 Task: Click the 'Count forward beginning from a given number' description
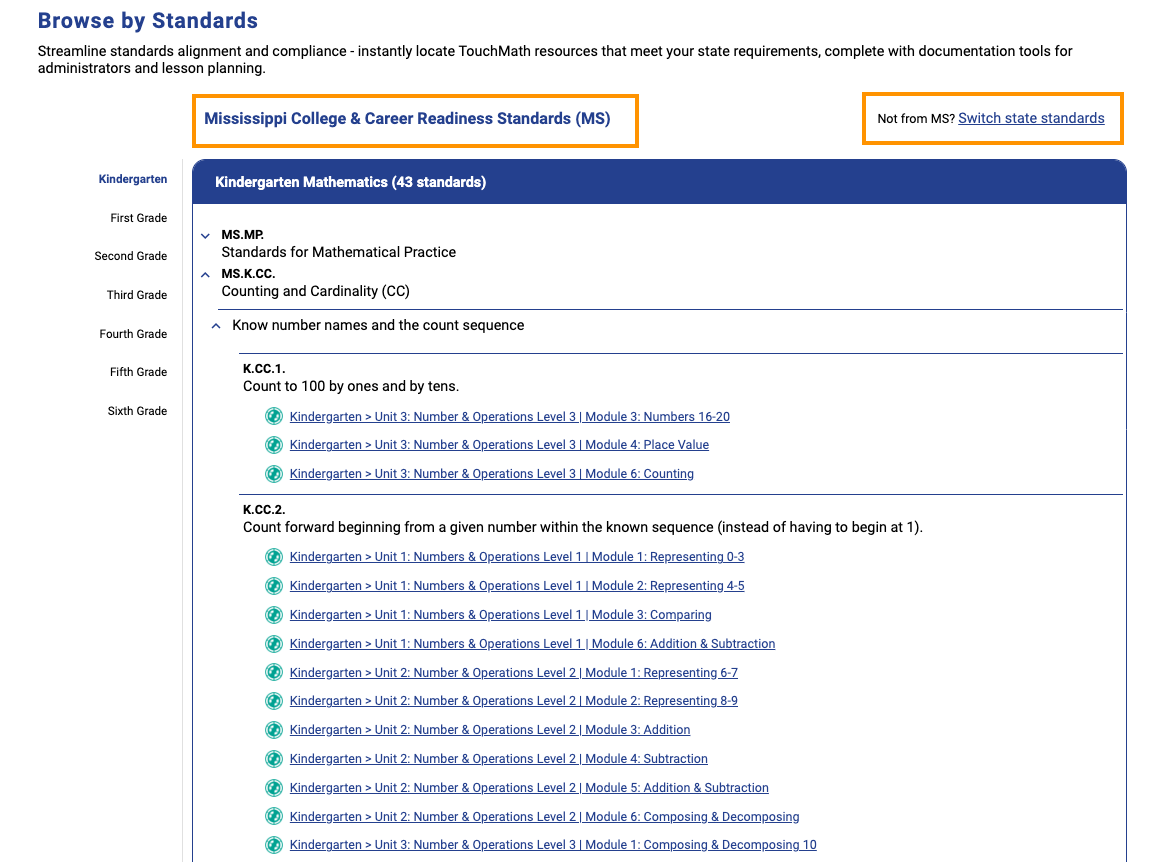pos(582,527)
